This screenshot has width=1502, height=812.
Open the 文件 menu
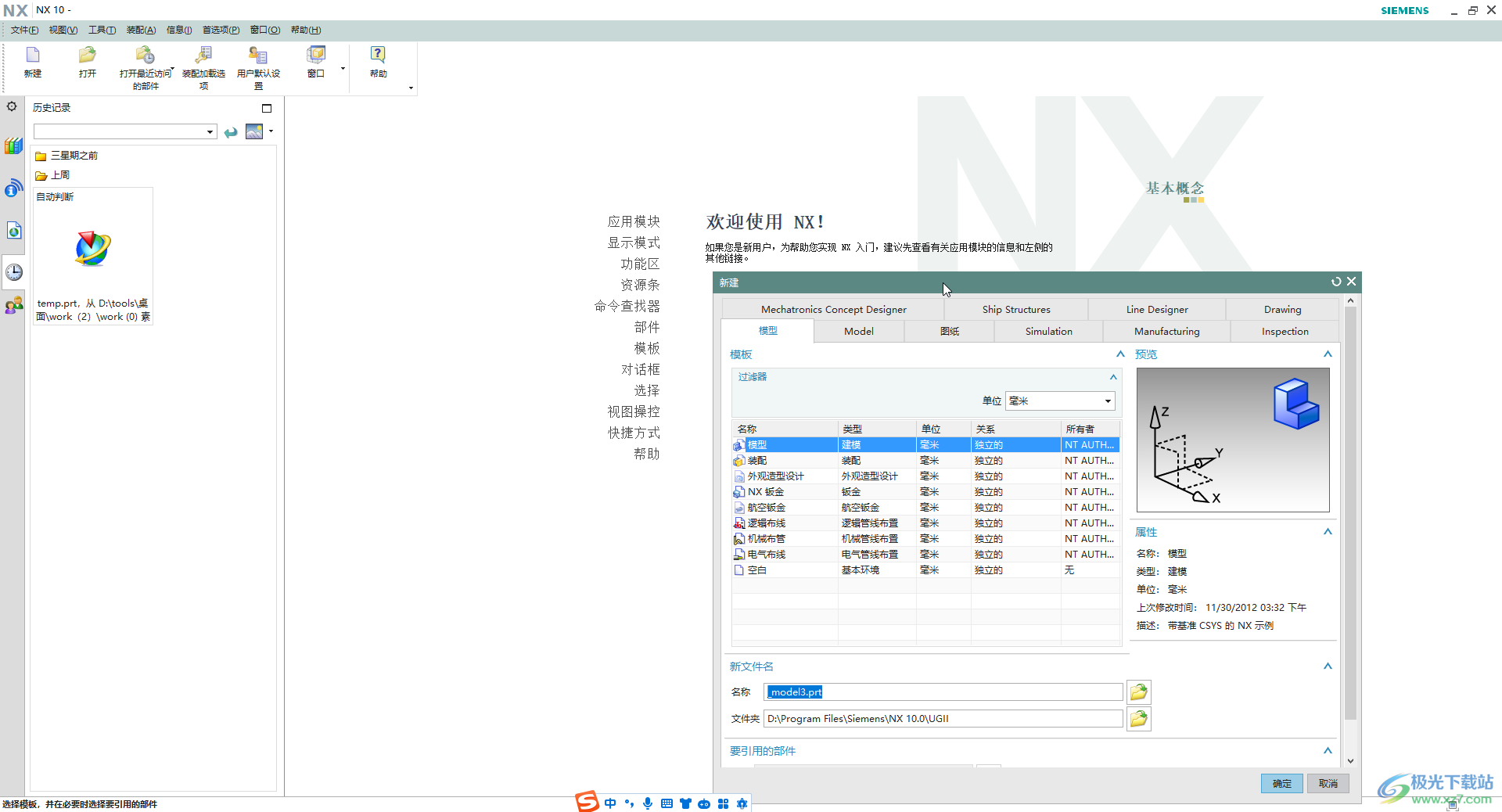click(x=24, y=30)
